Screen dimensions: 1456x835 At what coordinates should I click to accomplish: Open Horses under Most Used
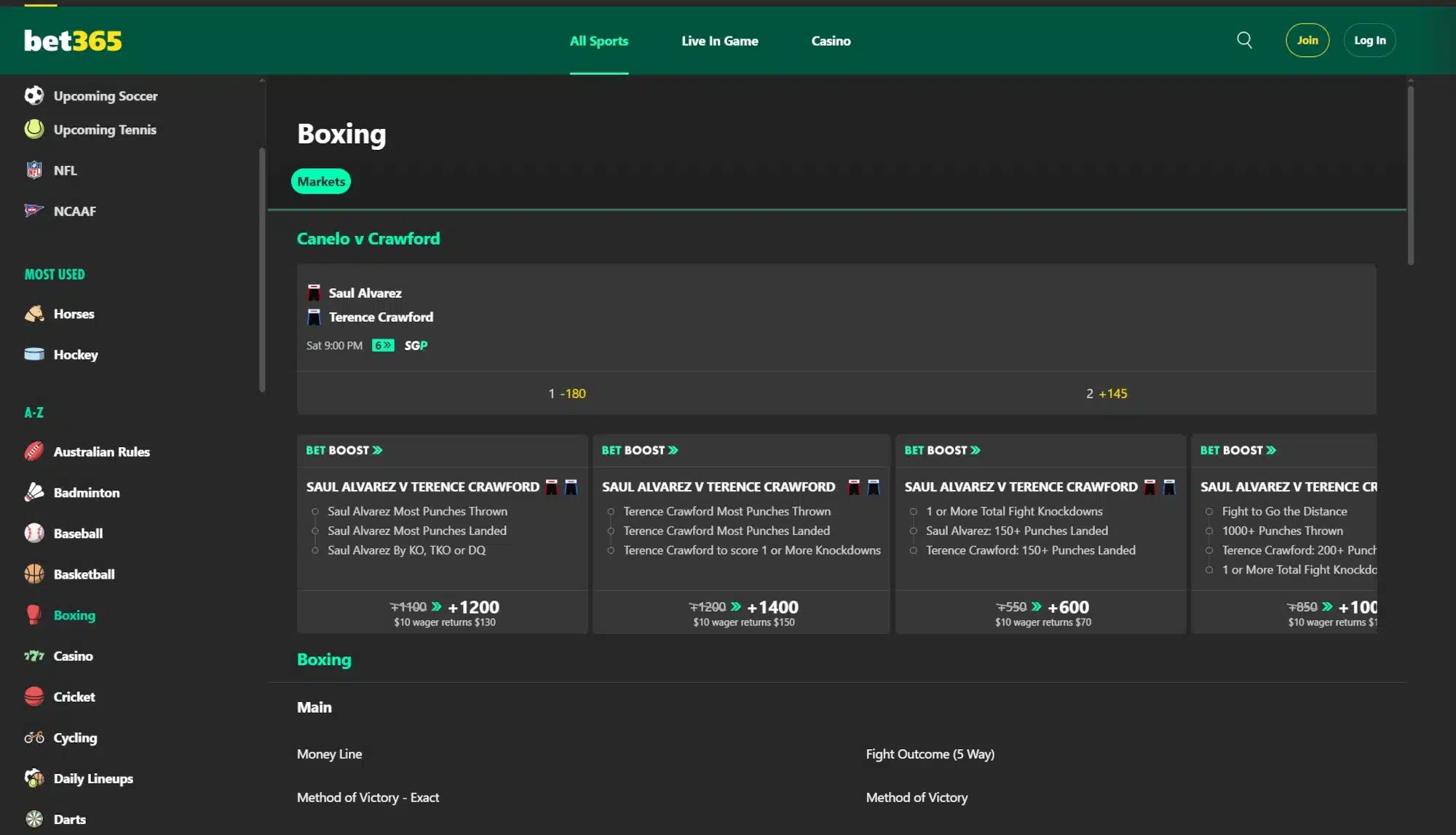point(74,314)
